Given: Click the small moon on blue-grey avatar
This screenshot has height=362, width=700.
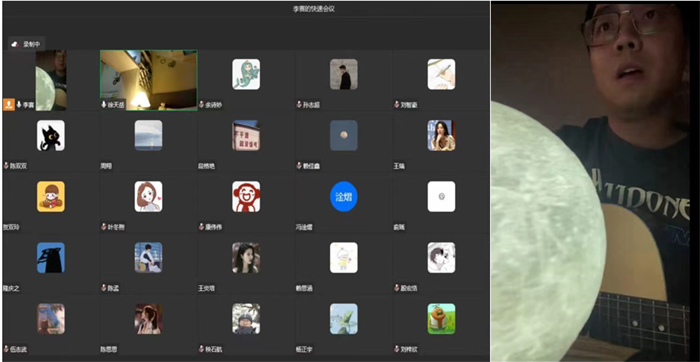Looking at the screenshot, I should click(344, 135).
